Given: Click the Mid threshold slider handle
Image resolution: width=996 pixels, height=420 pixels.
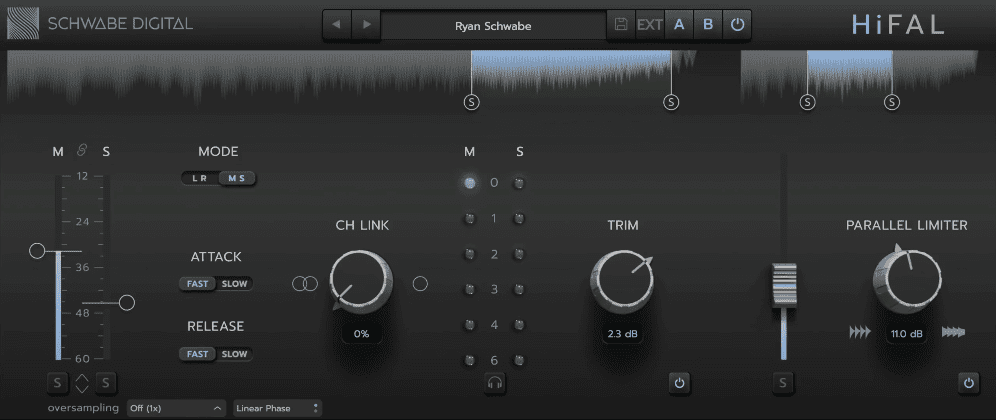Looking at the screenshot, I should coord(37,251).
